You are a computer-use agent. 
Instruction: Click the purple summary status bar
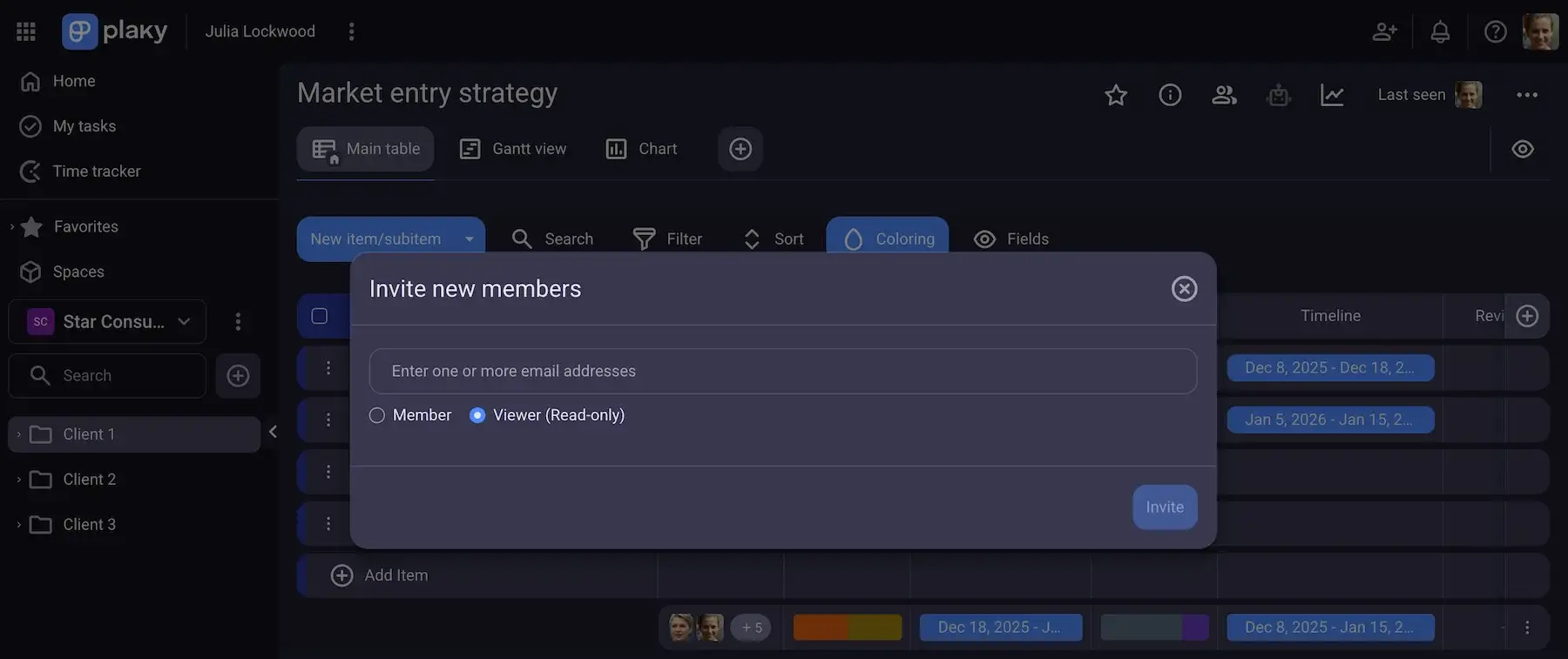tap(1195, 628)
